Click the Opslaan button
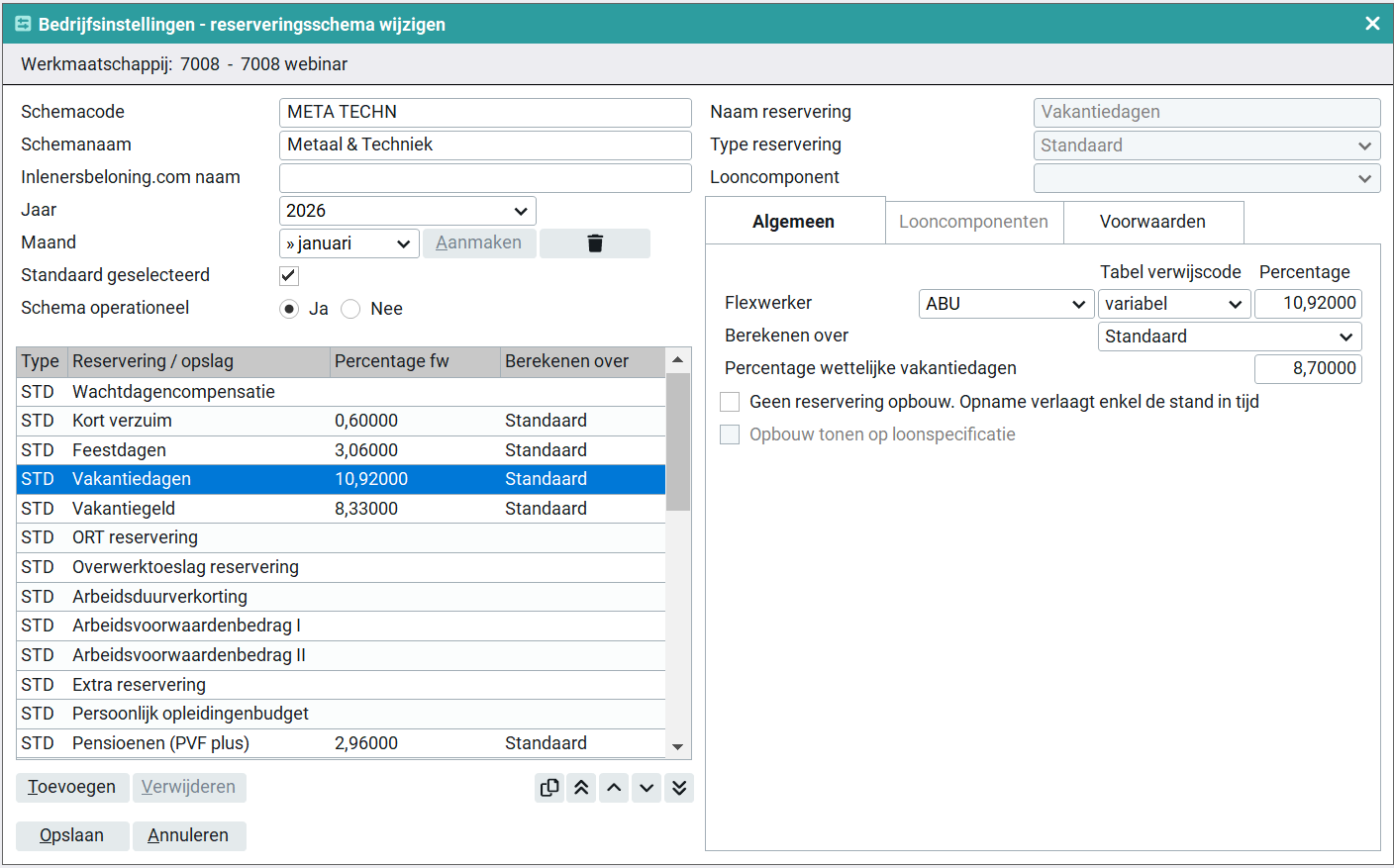Image resolution: width=1394 pixels, height=868 pixels. click(72, 835)
